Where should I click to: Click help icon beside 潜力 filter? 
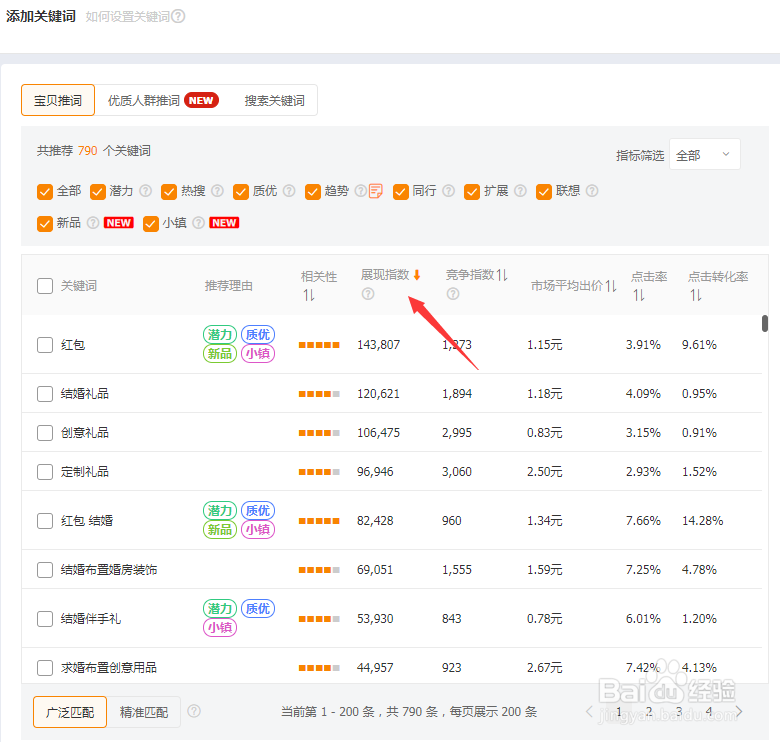[x=145, y=191]
